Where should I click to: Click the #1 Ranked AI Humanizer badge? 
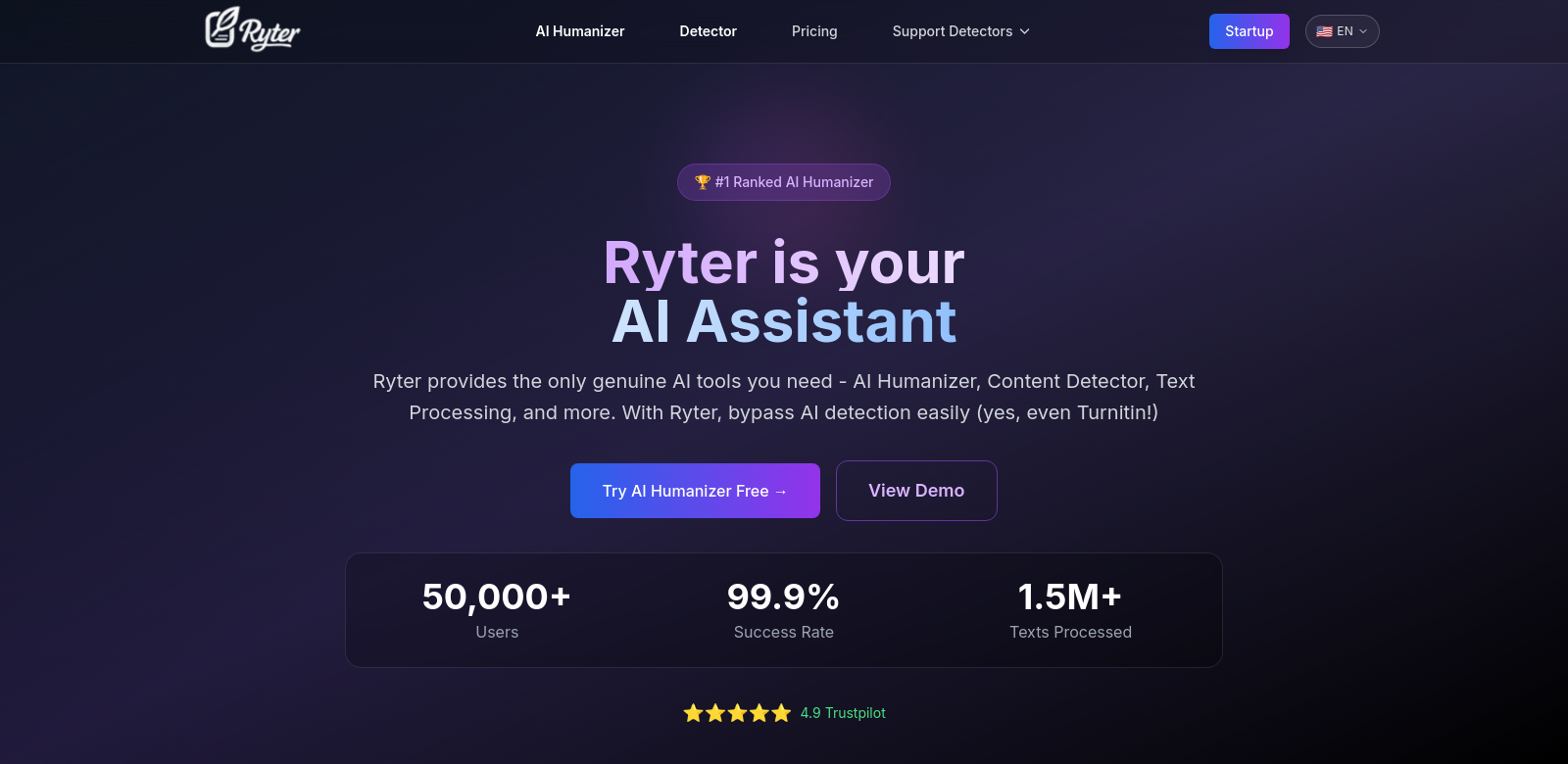[x=784, y=182]
